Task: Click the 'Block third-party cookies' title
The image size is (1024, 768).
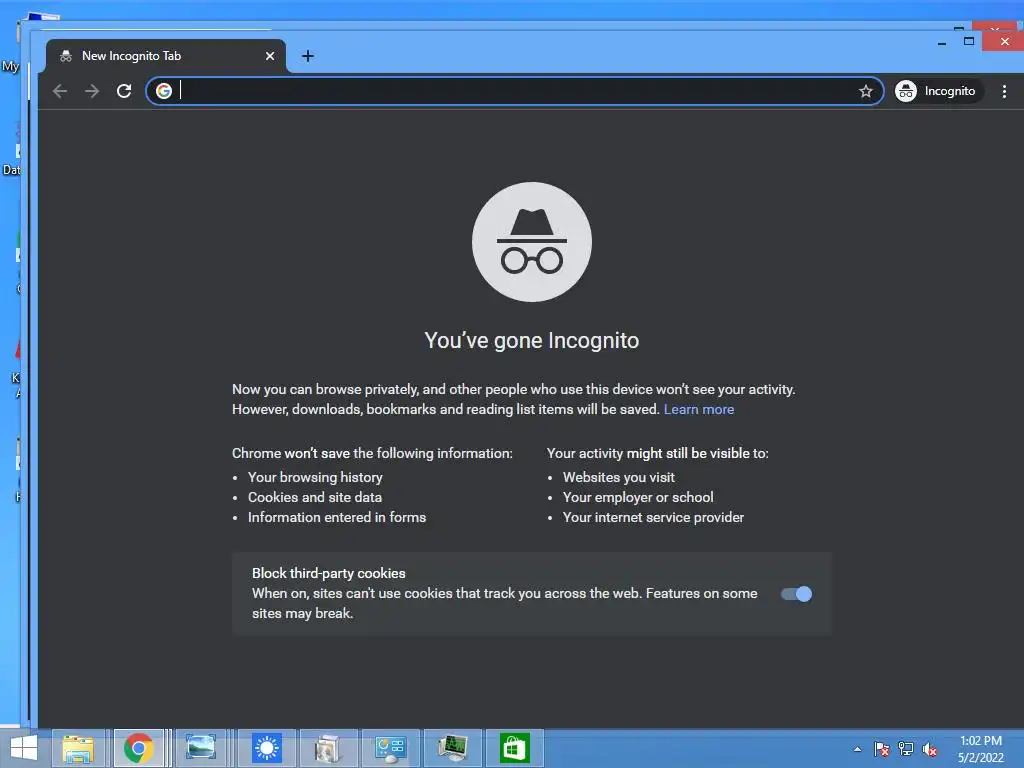Action: pos(328,573)
